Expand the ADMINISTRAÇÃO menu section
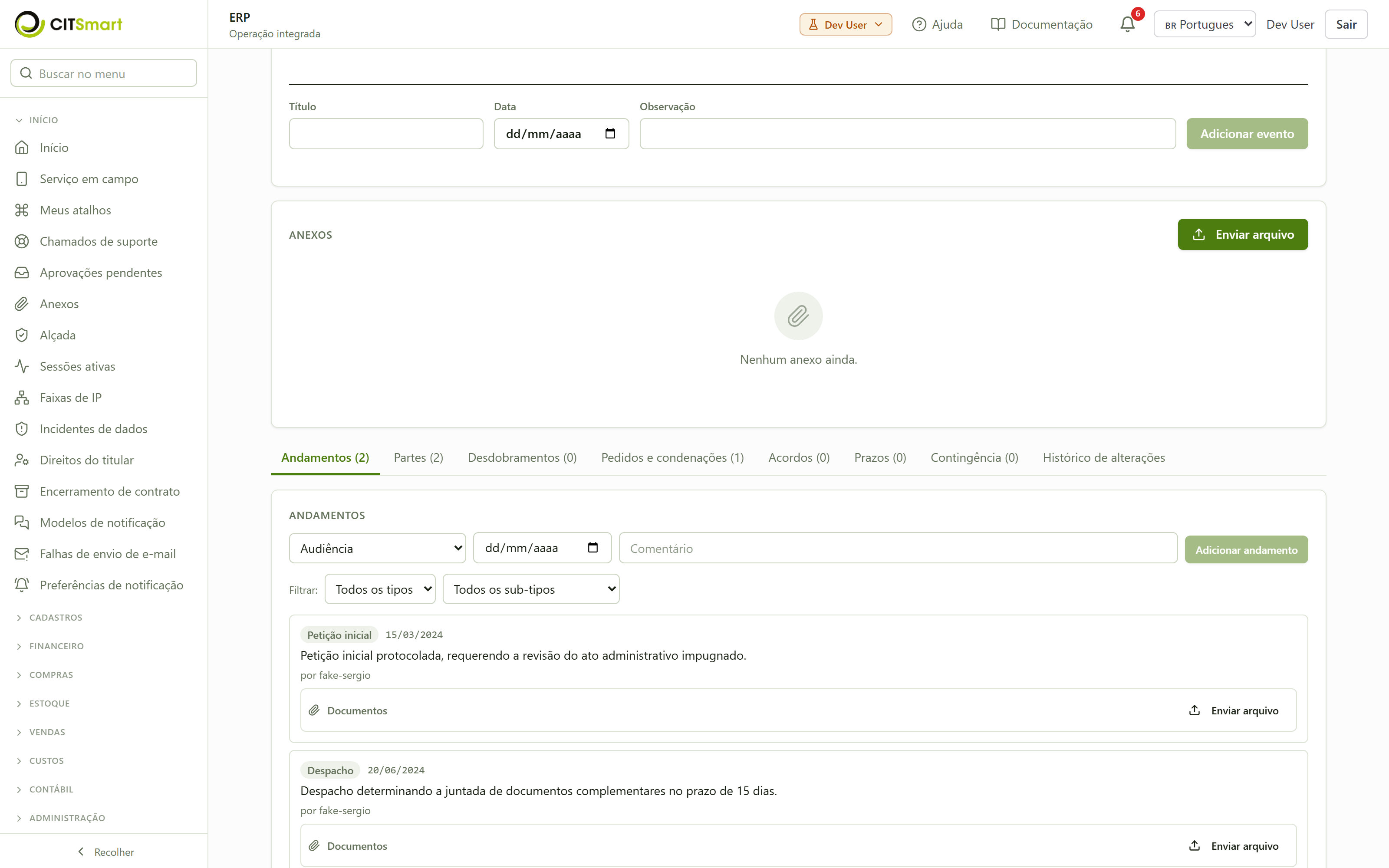 coord(60,818)
